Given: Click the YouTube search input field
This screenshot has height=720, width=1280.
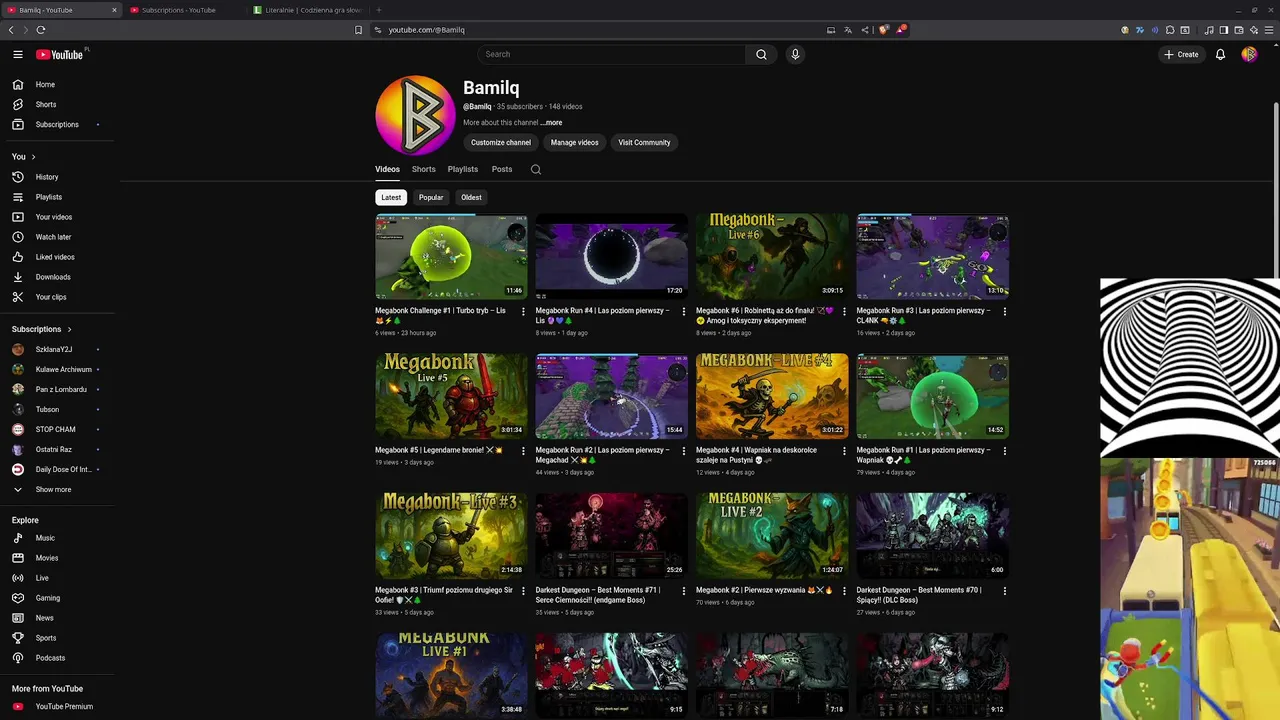Looking at the screenshot, I should (x=611, y=54).
